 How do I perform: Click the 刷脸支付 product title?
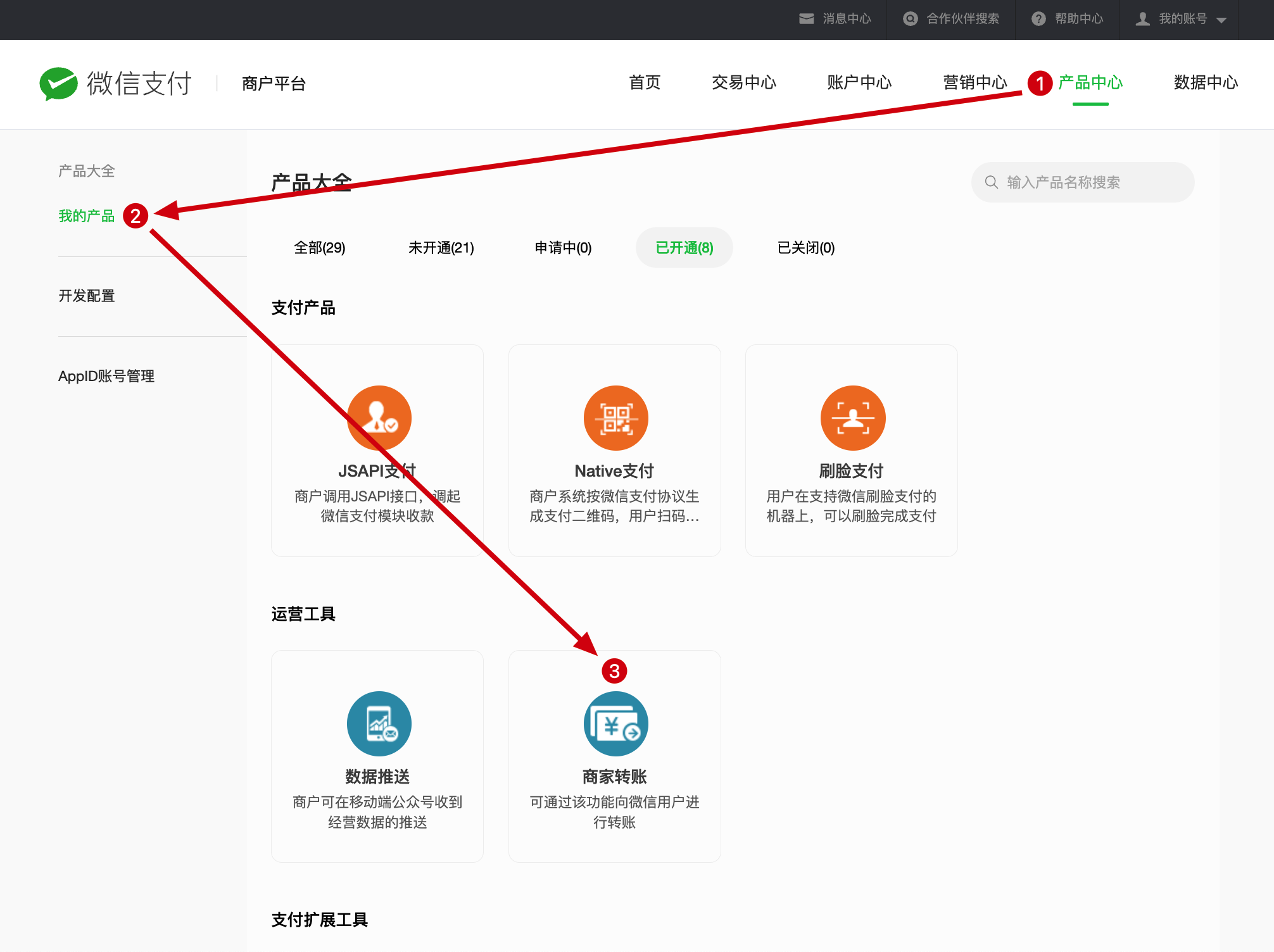coord(851,471)
